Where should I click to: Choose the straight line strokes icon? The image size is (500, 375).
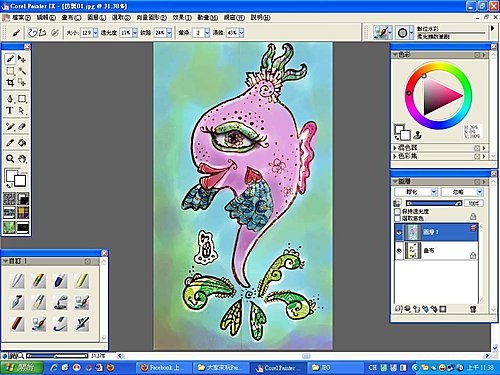(x=42, y=33)
